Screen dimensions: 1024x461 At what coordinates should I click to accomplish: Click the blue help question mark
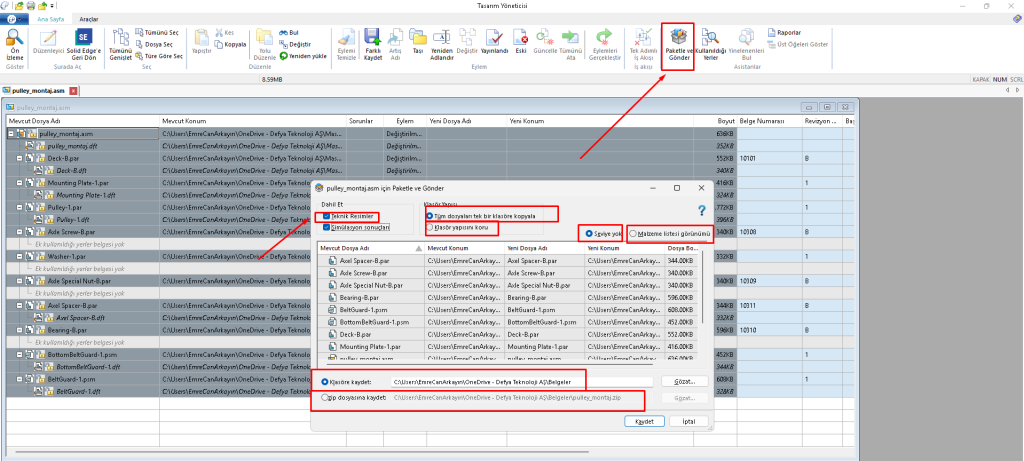coord(702,210)
